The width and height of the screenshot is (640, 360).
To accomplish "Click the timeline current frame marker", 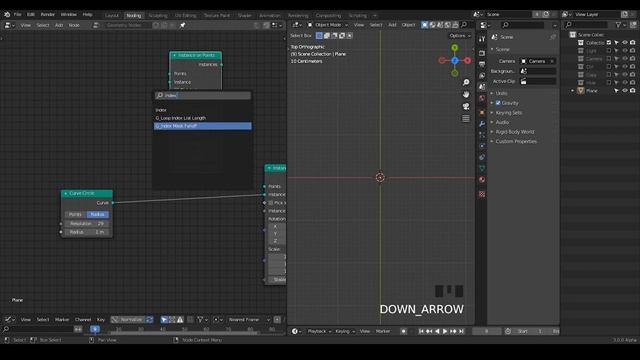I will [x=95, y=329].
